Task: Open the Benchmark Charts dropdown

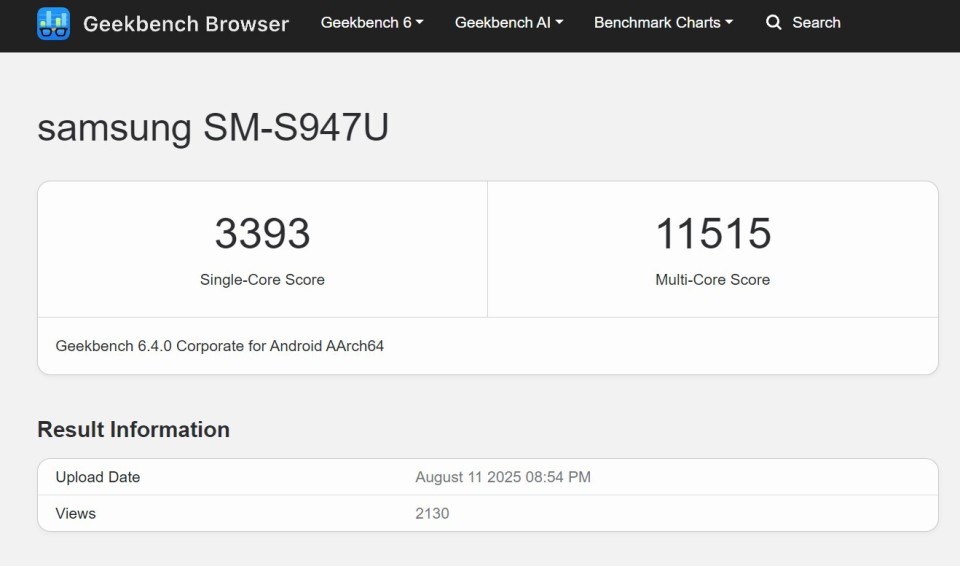Action: tap(663, 23)
